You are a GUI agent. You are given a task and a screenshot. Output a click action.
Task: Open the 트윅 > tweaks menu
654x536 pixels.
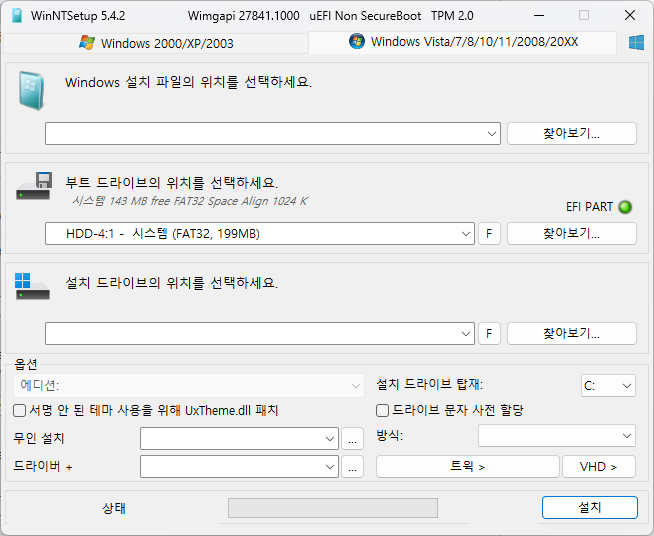468,466
